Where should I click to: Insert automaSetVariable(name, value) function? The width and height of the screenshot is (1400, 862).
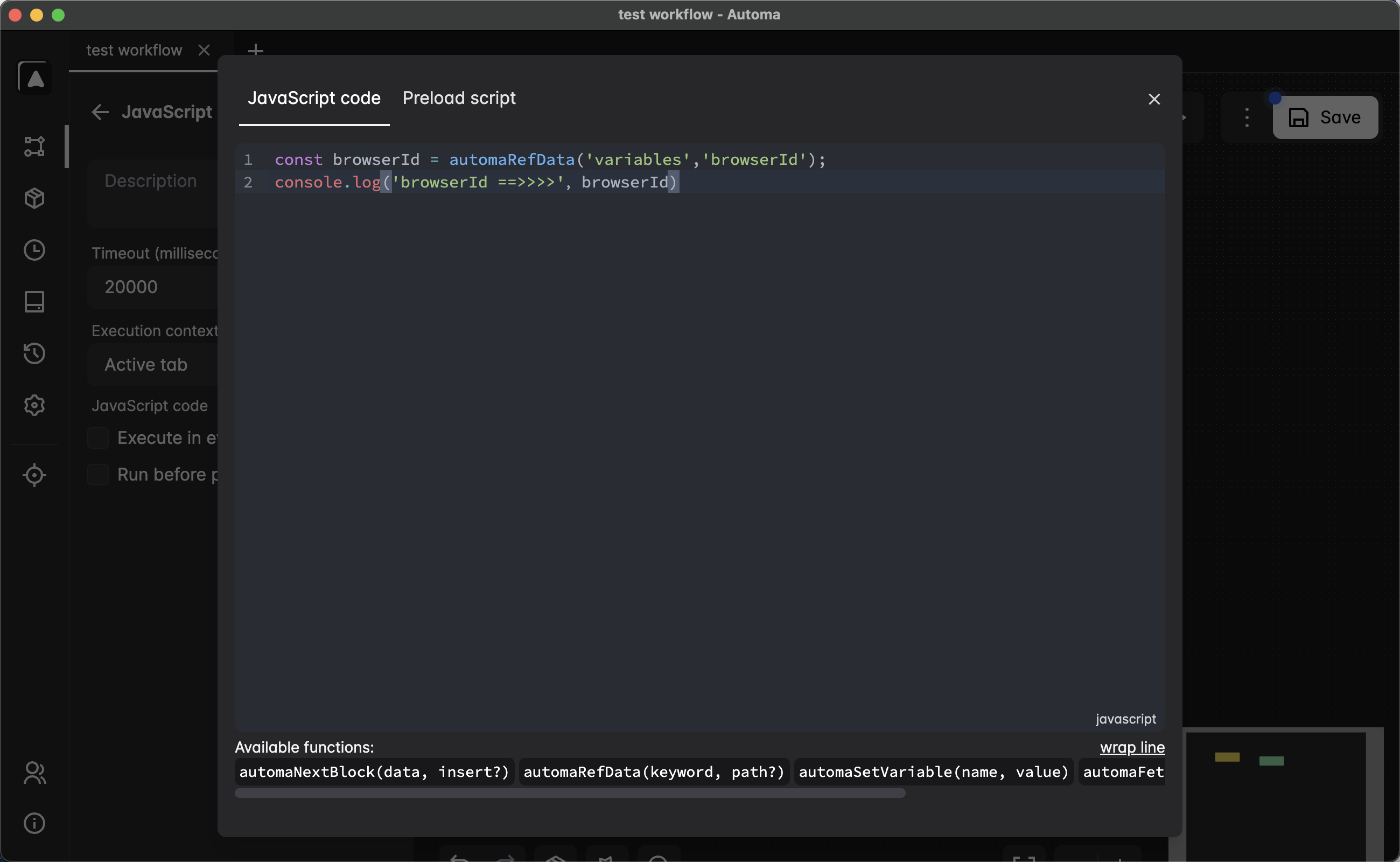click(x=934, y=772)
